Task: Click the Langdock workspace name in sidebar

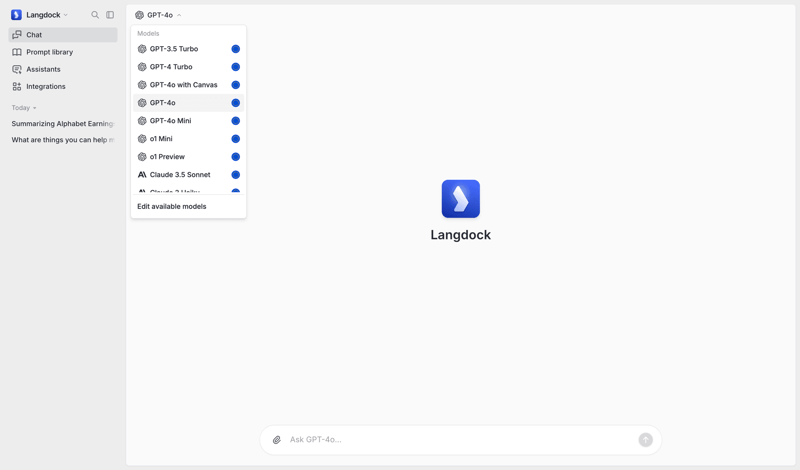Action: coord(43,15)
